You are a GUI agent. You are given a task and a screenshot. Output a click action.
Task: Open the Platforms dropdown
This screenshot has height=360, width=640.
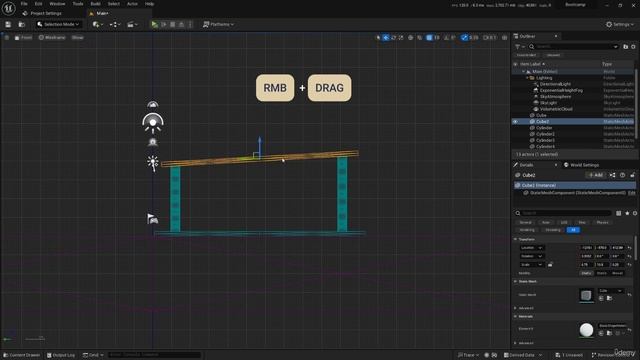[x=218, y=24]
